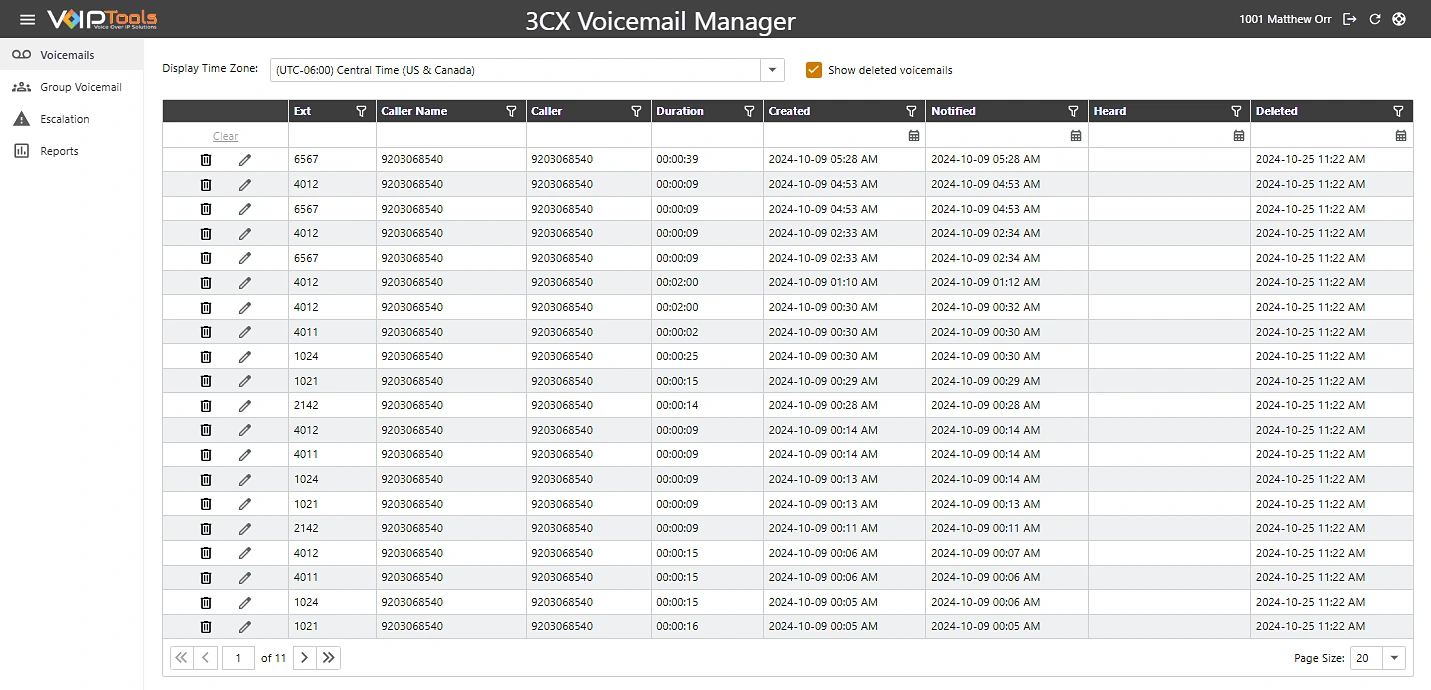1431x690 pixels.
Task: Edit voicemail for ext 1021 created 00:29 AM
Action: 245,381
